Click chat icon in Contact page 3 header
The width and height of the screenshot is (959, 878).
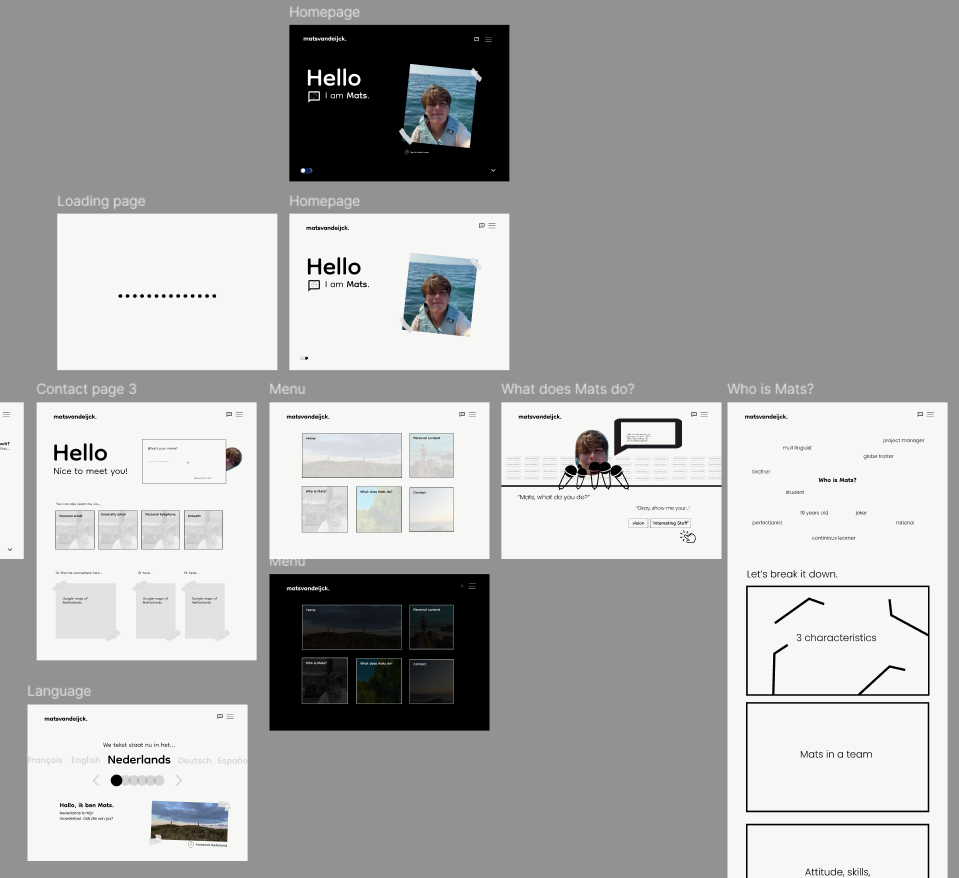tap(229, 414)
